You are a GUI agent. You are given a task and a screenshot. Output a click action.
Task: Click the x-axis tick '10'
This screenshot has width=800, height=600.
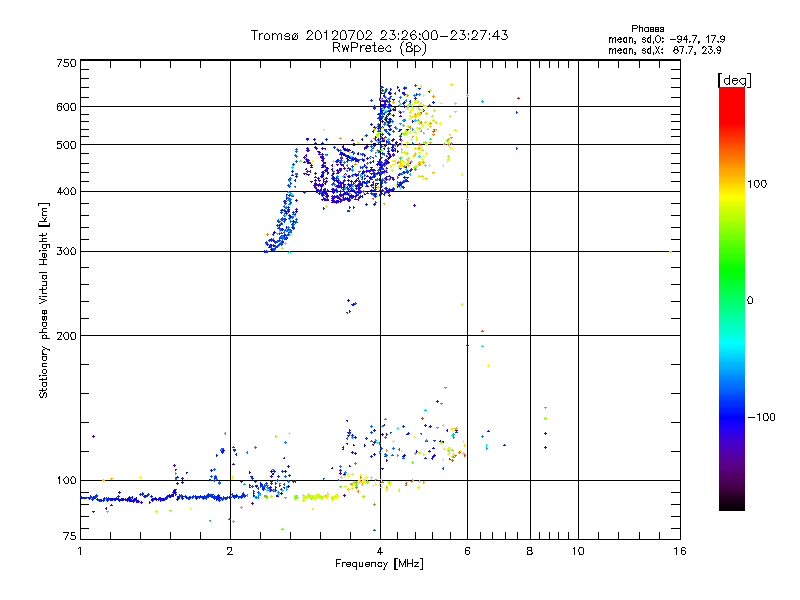tap(578, 551)
